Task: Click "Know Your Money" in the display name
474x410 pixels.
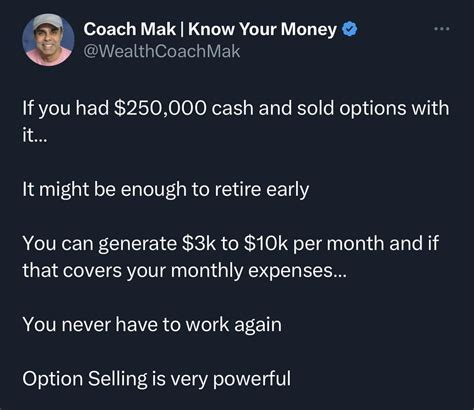Action: [x=263, y=29]
